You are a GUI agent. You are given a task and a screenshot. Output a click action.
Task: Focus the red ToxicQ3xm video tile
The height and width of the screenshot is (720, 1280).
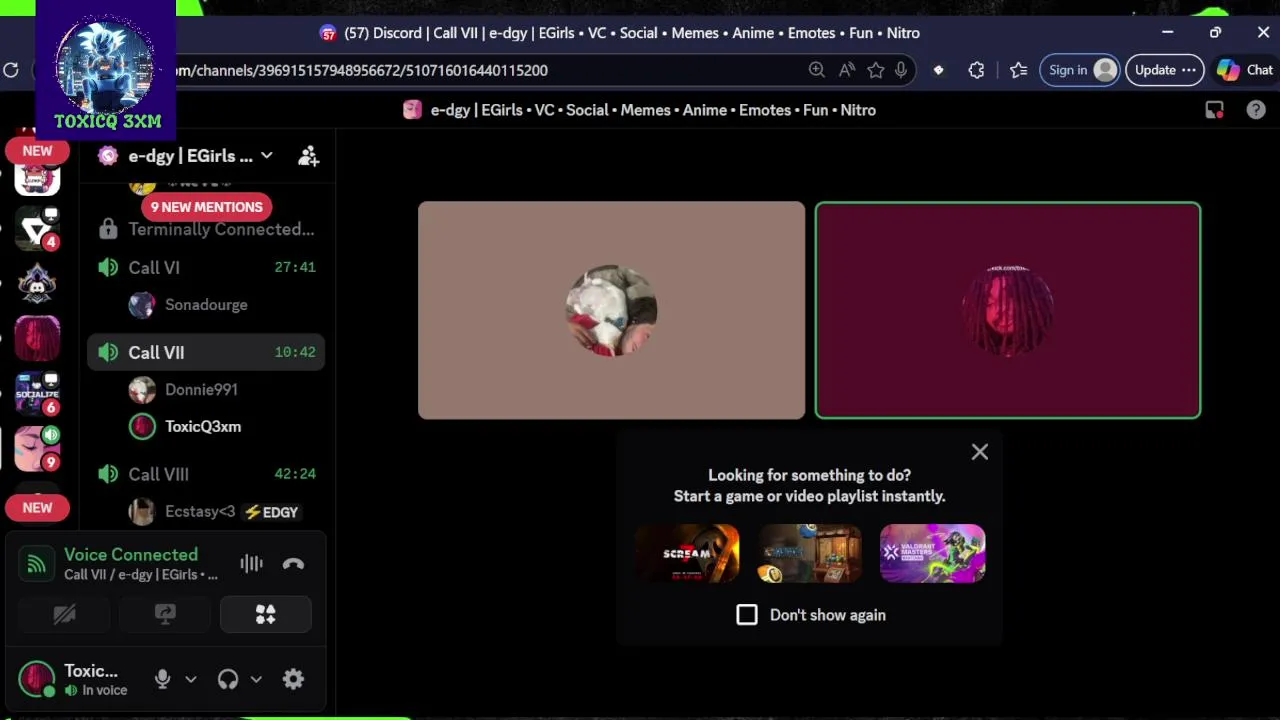tap(1008, 310)
